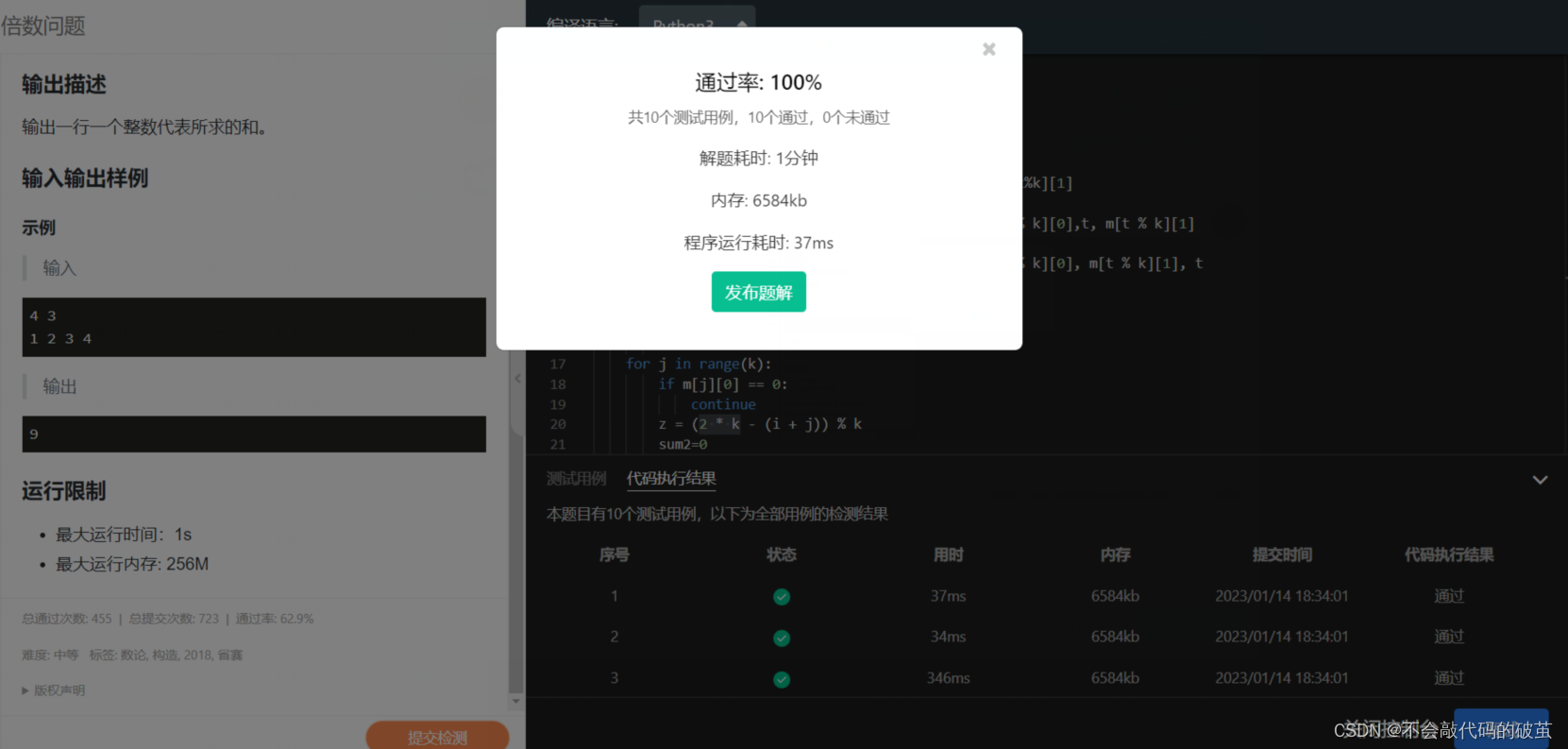Screen dimensions: 1568x749
Task: Click the 提交时间 column header
Action: coord(1282,554)
